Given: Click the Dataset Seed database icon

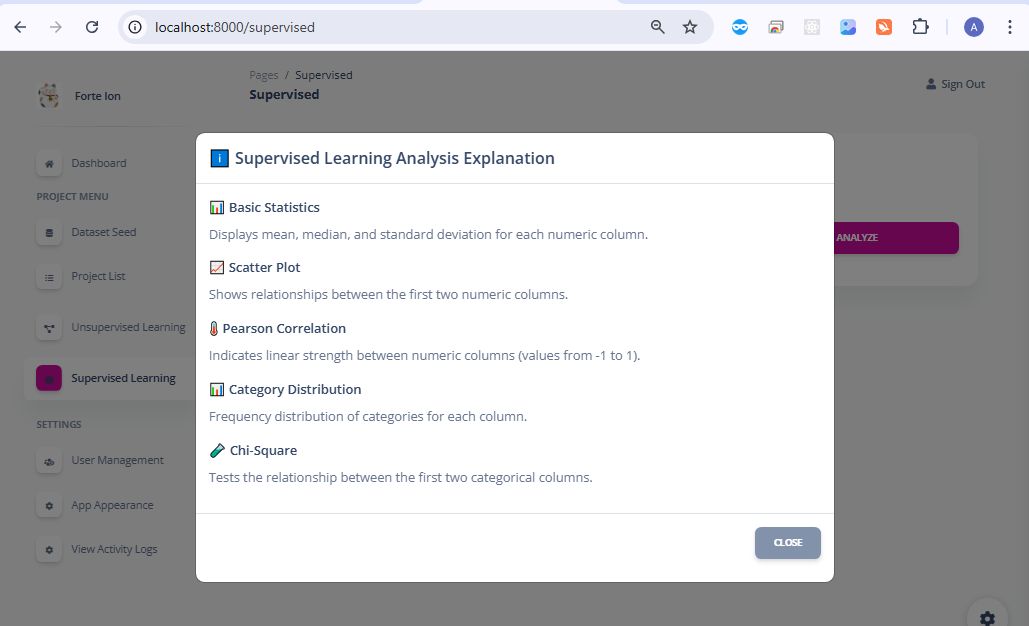Looking at the screenshot, I should (49, 232).
